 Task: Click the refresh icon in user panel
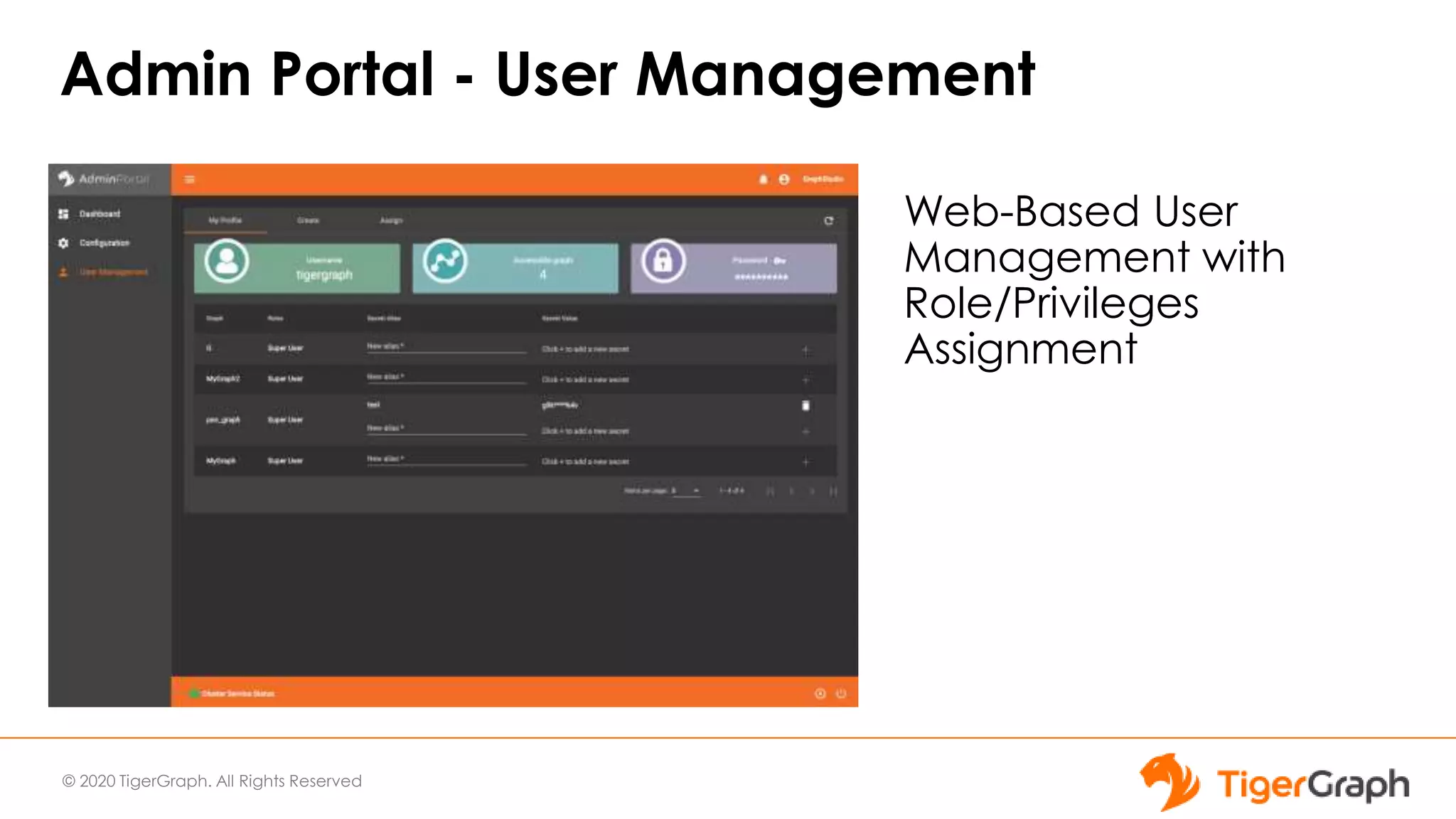pyautogui.click(x=828, y=221)
